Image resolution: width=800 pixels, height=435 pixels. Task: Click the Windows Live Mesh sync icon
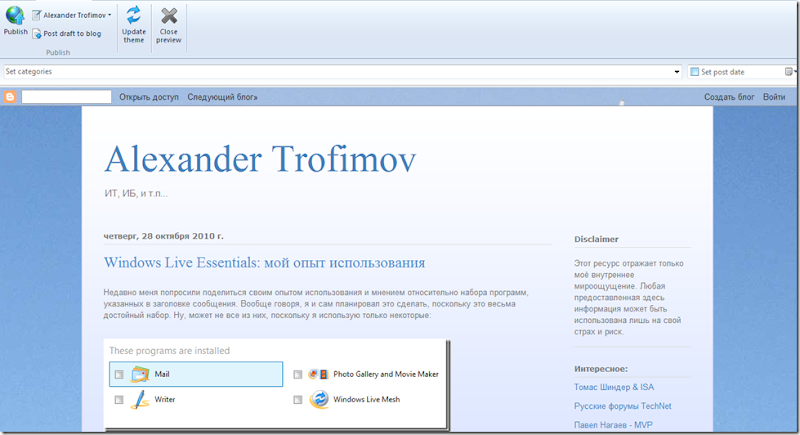[x=319, y=399]
